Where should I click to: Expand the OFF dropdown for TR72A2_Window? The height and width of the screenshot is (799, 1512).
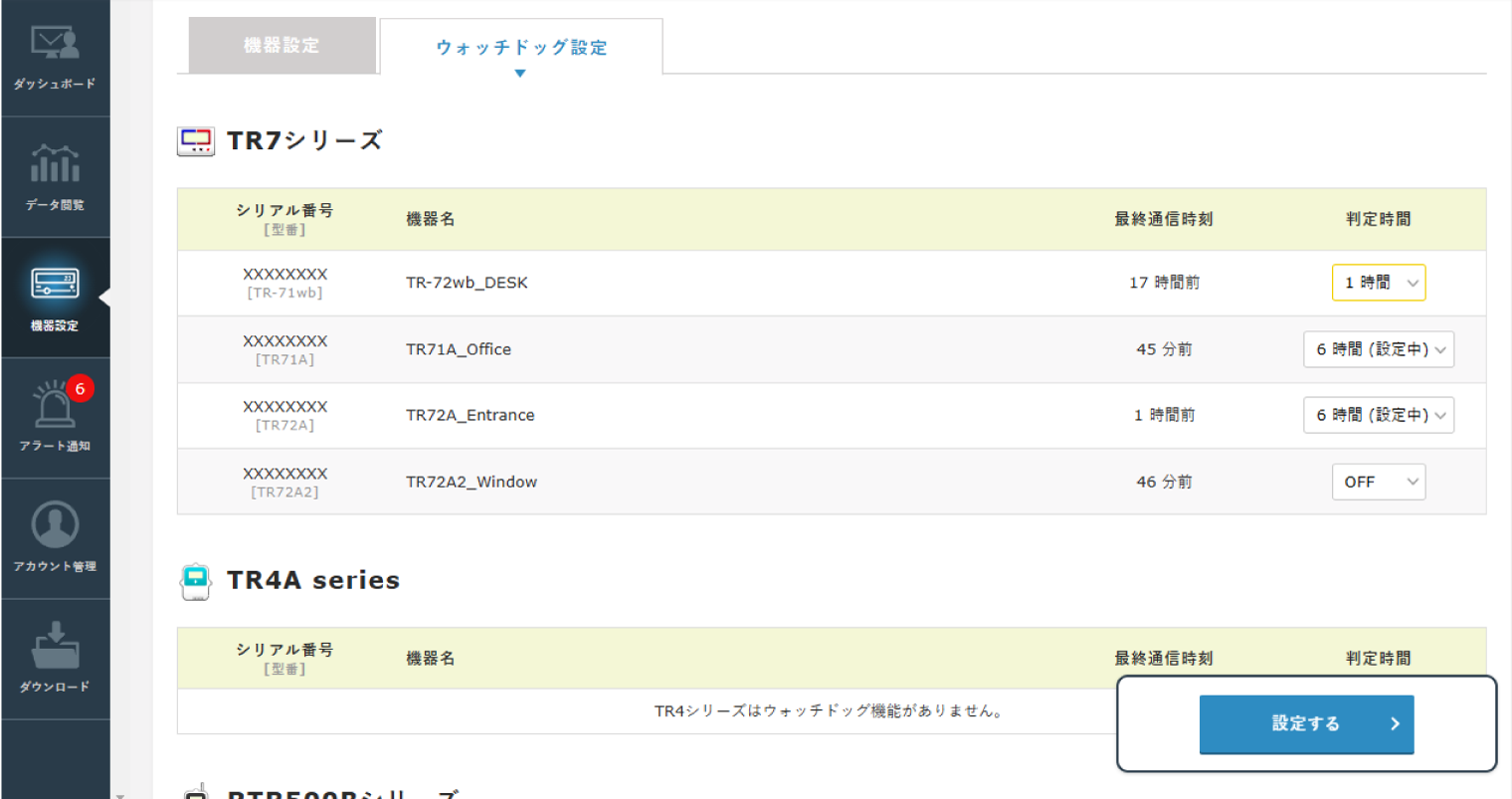[x=1378, y=482]
